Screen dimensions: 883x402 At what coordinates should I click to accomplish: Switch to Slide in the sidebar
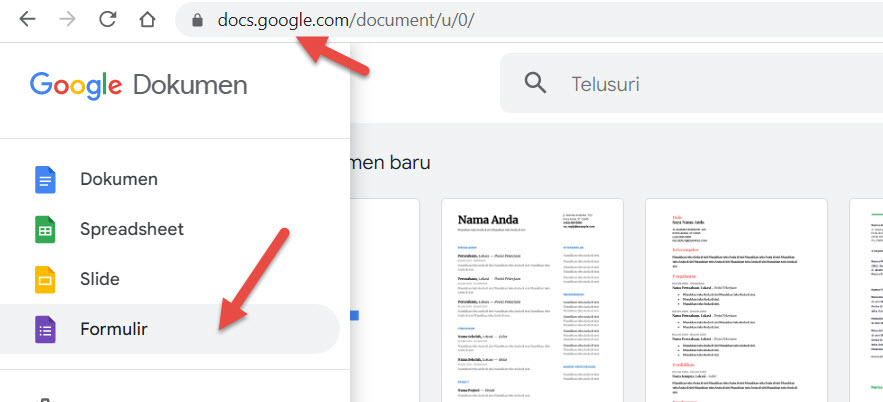(x=100, y=279)
